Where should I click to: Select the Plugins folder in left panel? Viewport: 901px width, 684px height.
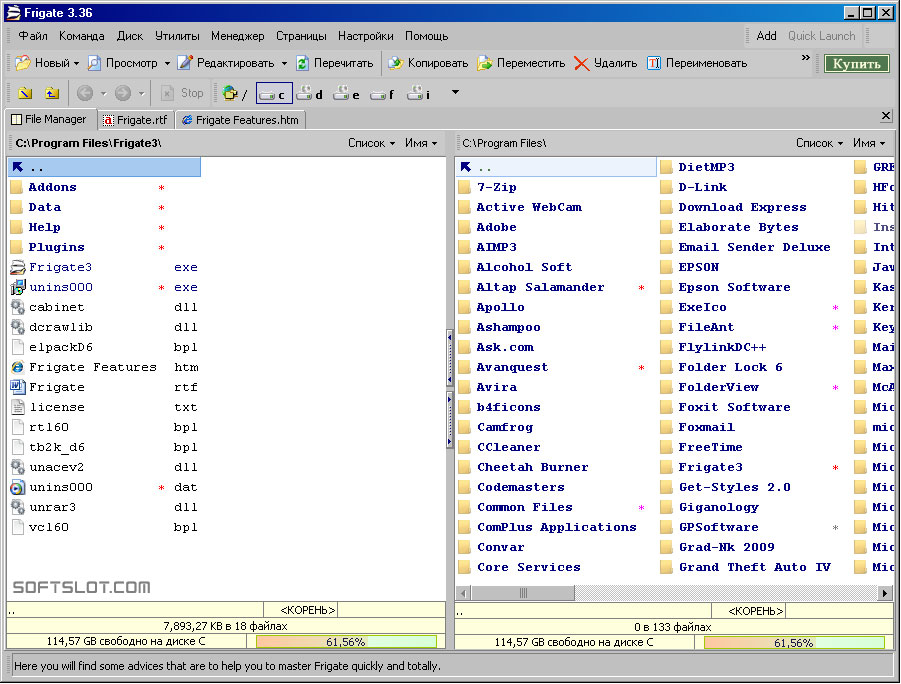(x=56, y=248)
